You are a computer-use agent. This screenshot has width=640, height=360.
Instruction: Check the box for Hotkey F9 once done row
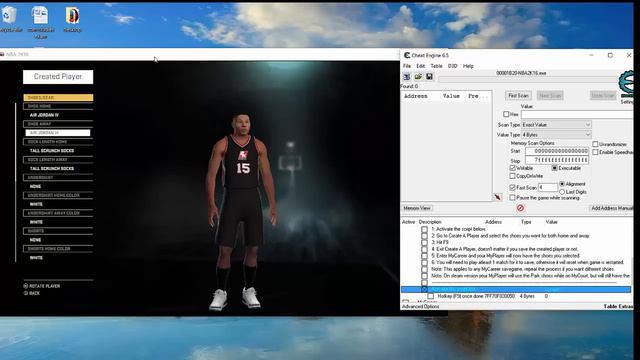click(431, 296)
